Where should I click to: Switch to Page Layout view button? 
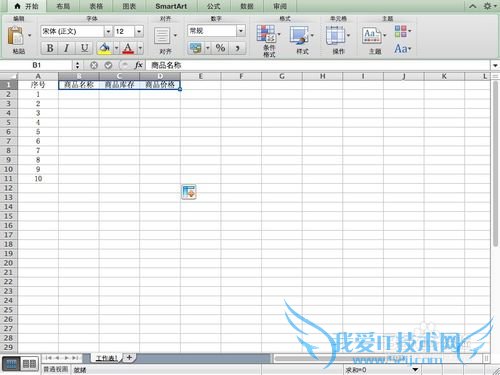tap(29, 363)
